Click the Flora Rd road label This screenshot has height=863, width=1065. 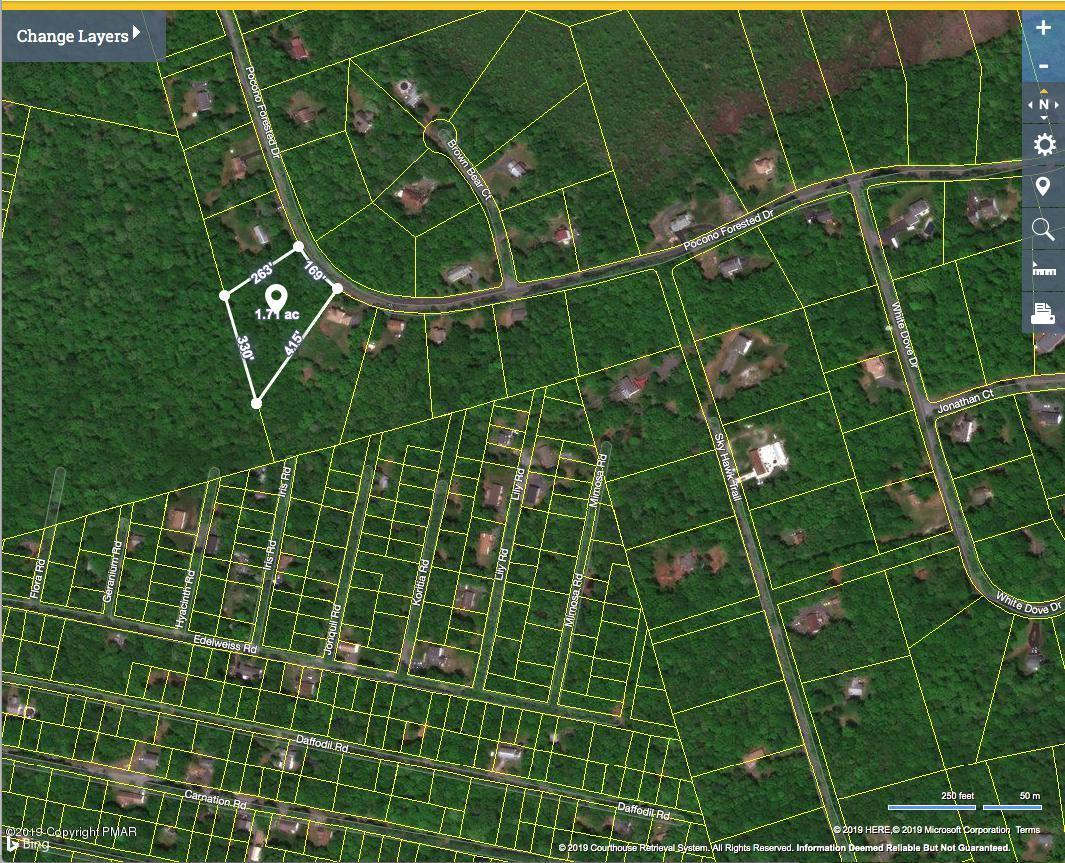pyautogui.click(x=37, y=579)
